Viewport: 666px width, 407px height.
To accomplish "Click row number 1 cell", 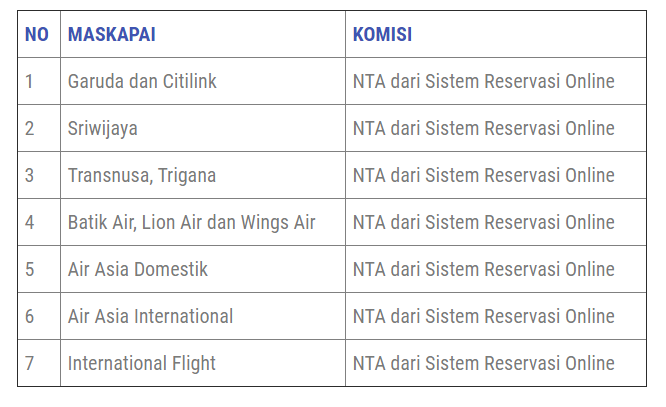I will [x=30, y=82].
